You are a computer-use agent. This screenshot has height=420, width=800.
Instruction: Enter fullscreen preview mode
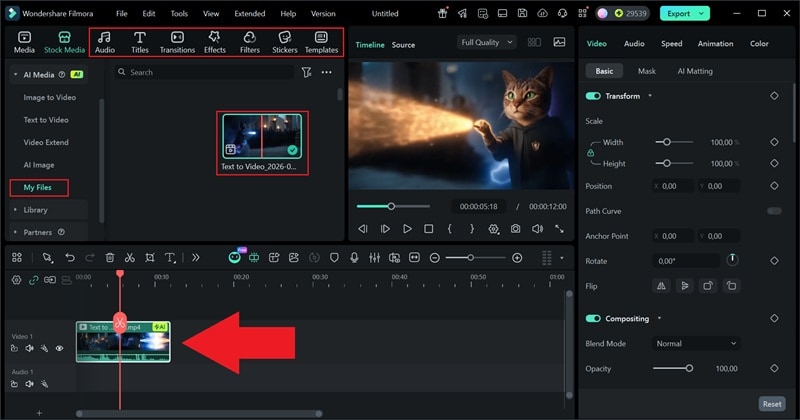point(559,229)
